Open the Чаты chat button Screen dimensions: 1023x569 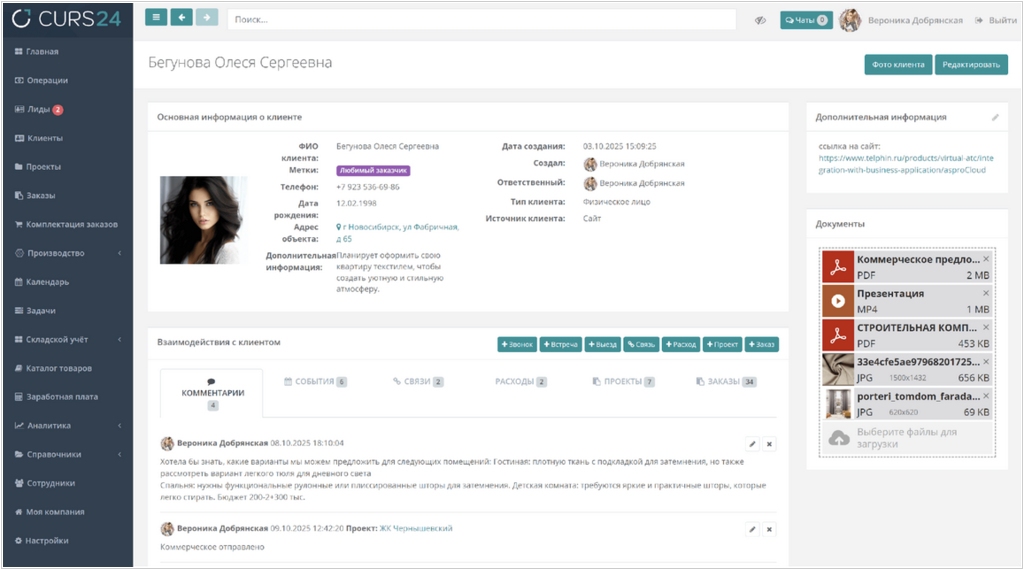[x=805, y=20]
